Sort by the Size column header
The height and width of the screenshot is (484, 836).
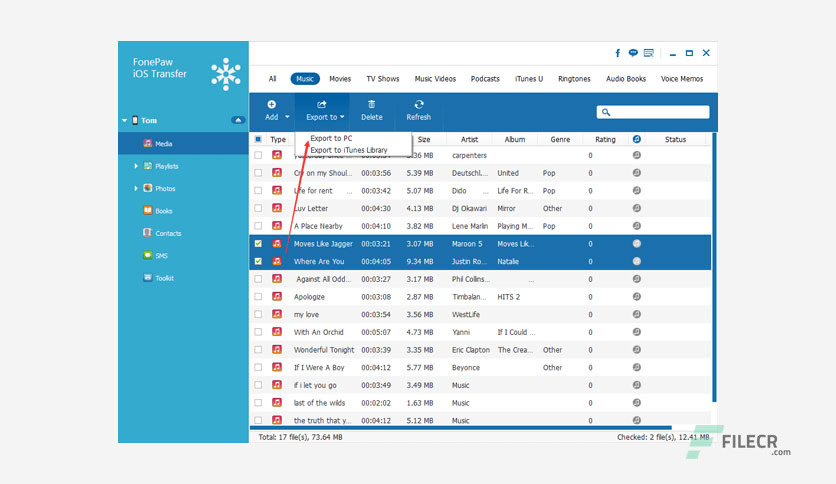point(424,139)
